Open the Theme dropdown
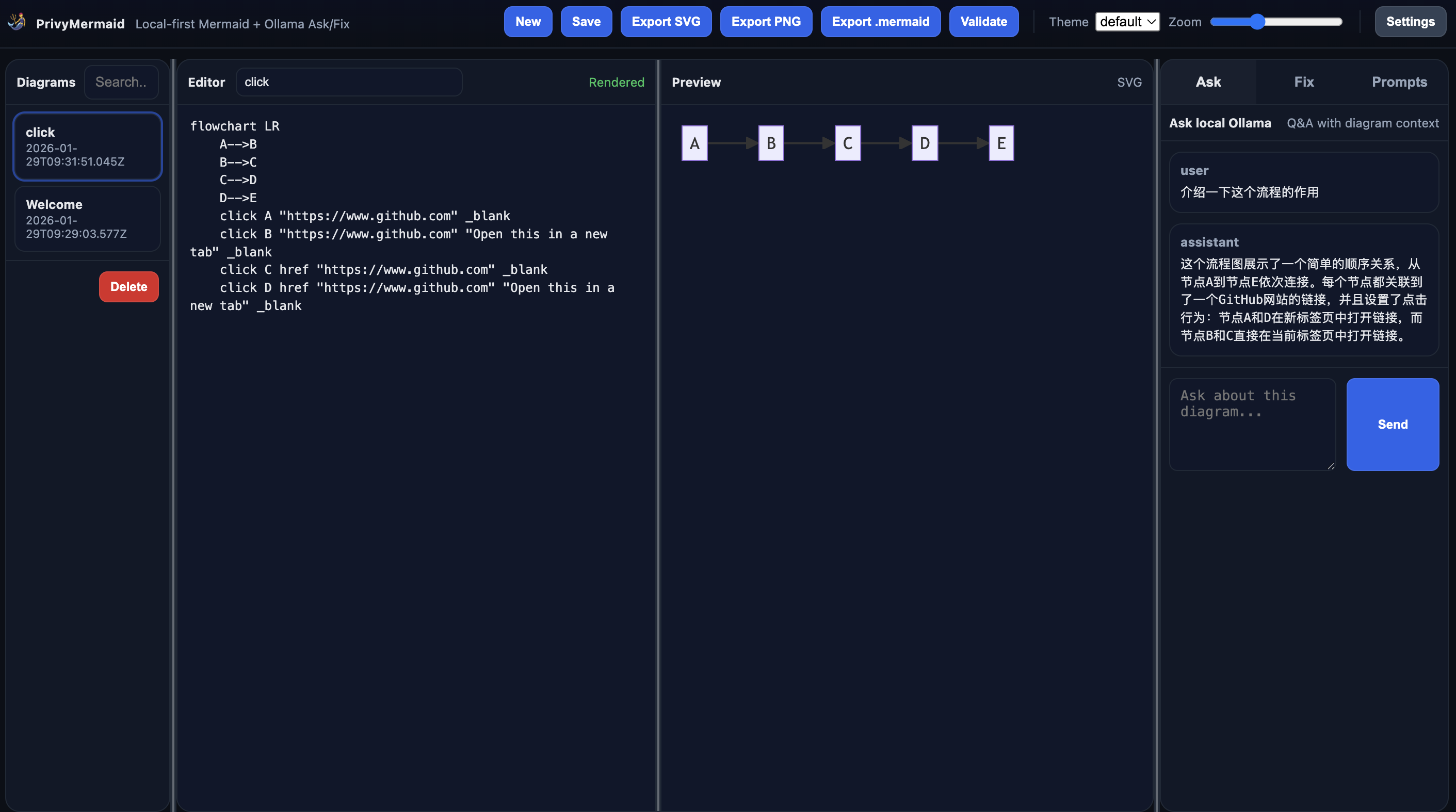 (1127, 22)
